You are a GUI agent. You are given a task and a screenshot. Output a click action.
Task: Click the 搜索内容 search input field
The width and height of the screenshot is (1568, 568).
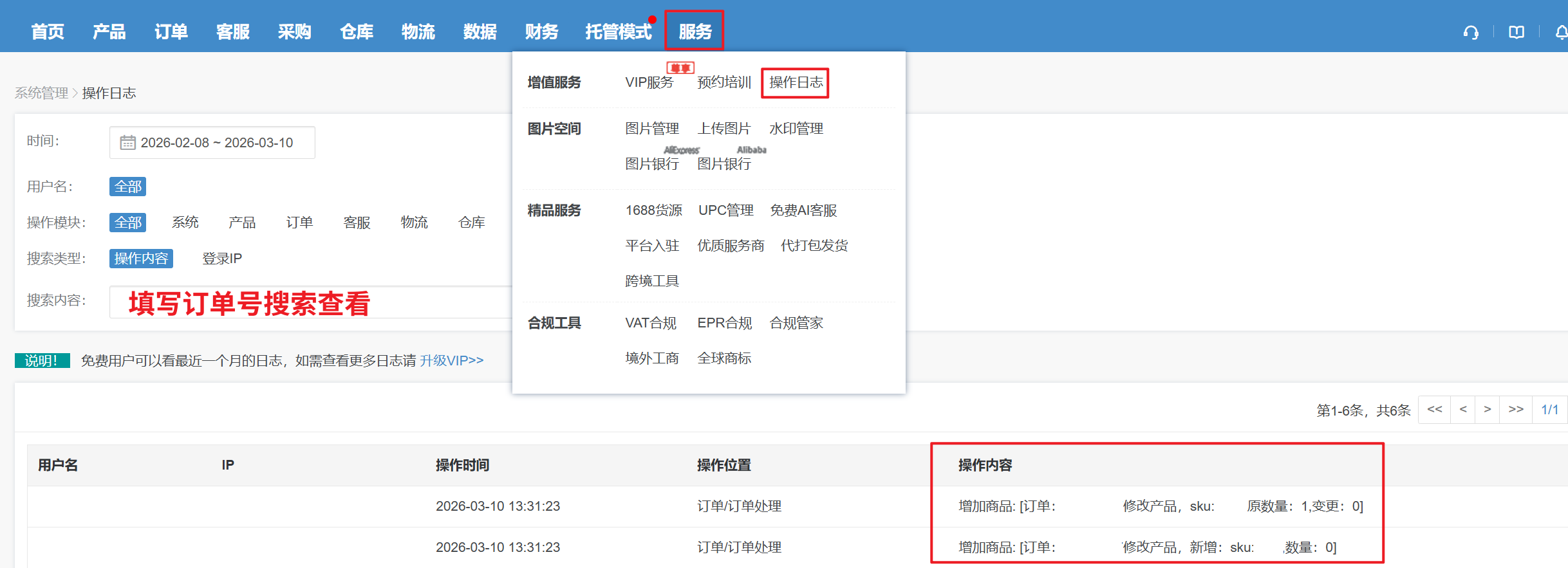(x=309, y=302)
